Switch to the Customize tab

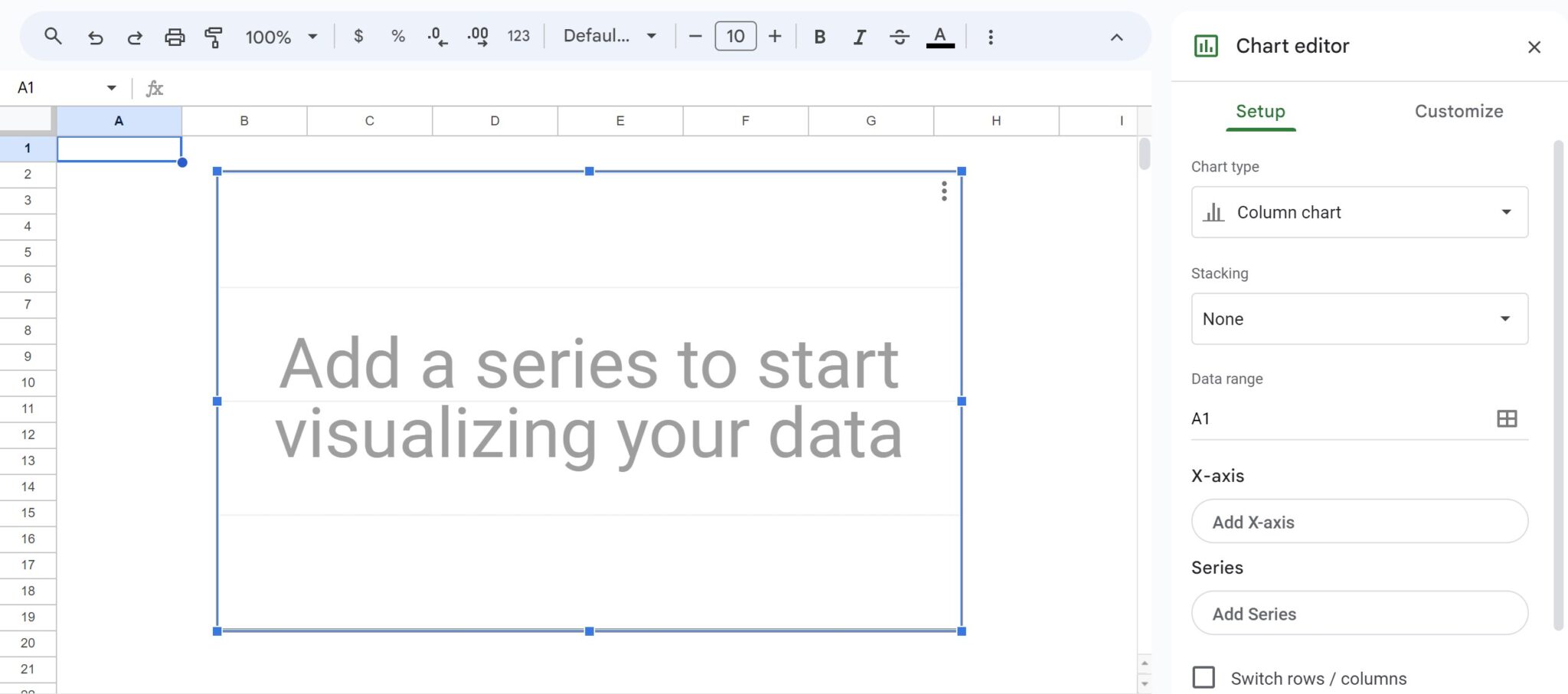point(1458,111)
